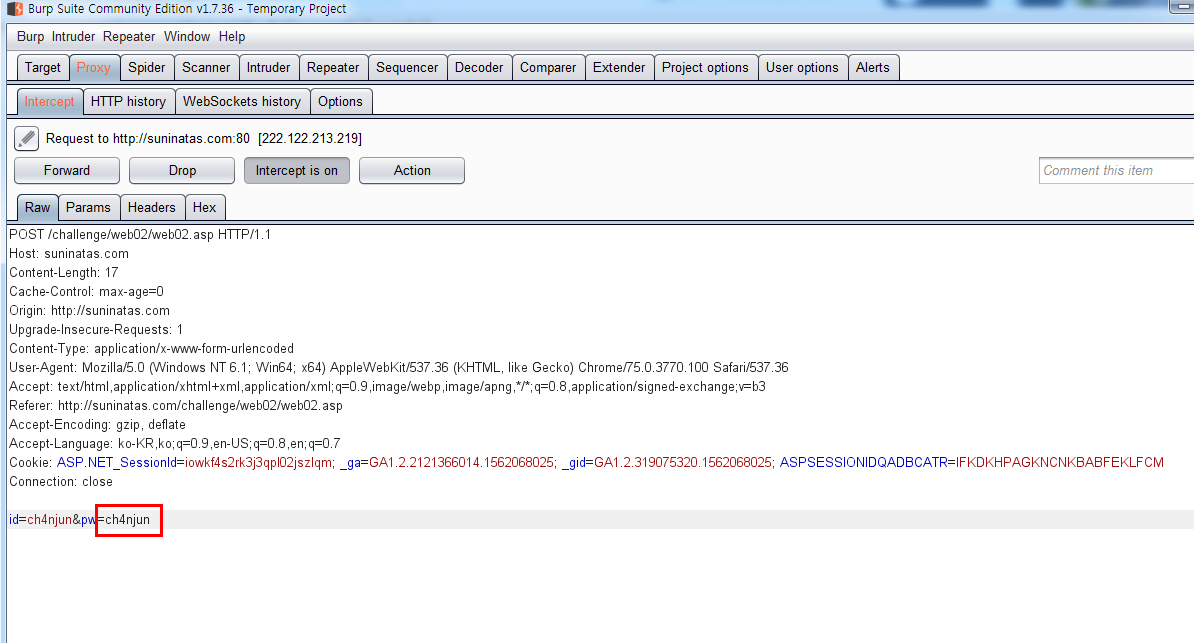Click the Comment this item field

tap(1116, 171)
